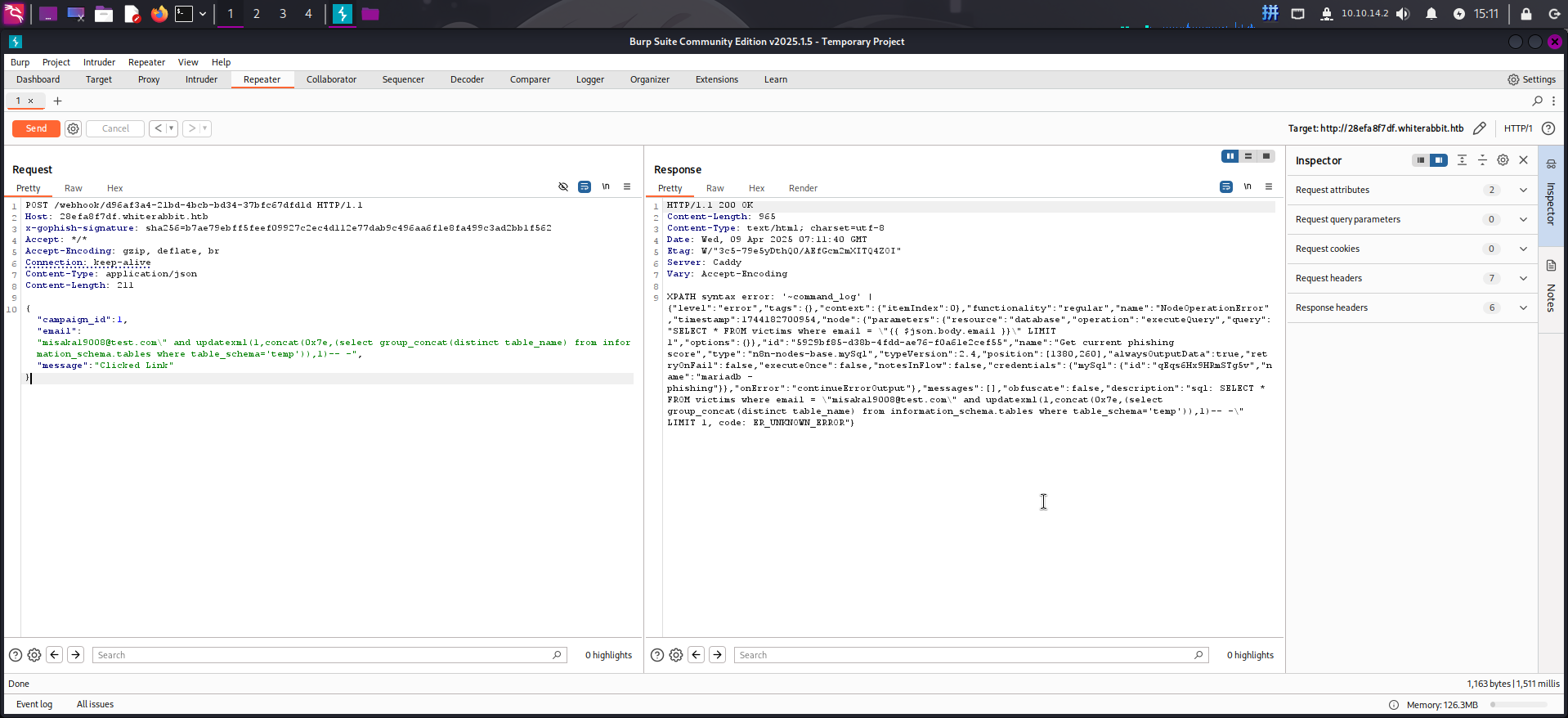Image resolution: width=1568 pixels, height=718 pixels.
Task: Open send options gear next to Send
Action: pyautogui.click(x=73, y=128)
